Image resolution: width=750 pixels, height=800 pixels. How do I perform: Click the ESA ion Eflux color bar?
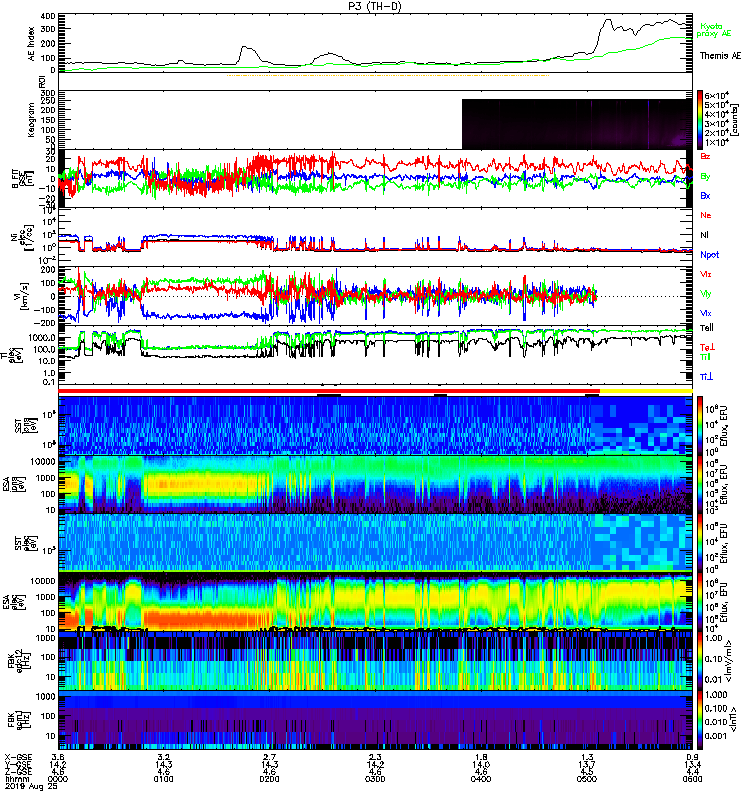(699, 485)
